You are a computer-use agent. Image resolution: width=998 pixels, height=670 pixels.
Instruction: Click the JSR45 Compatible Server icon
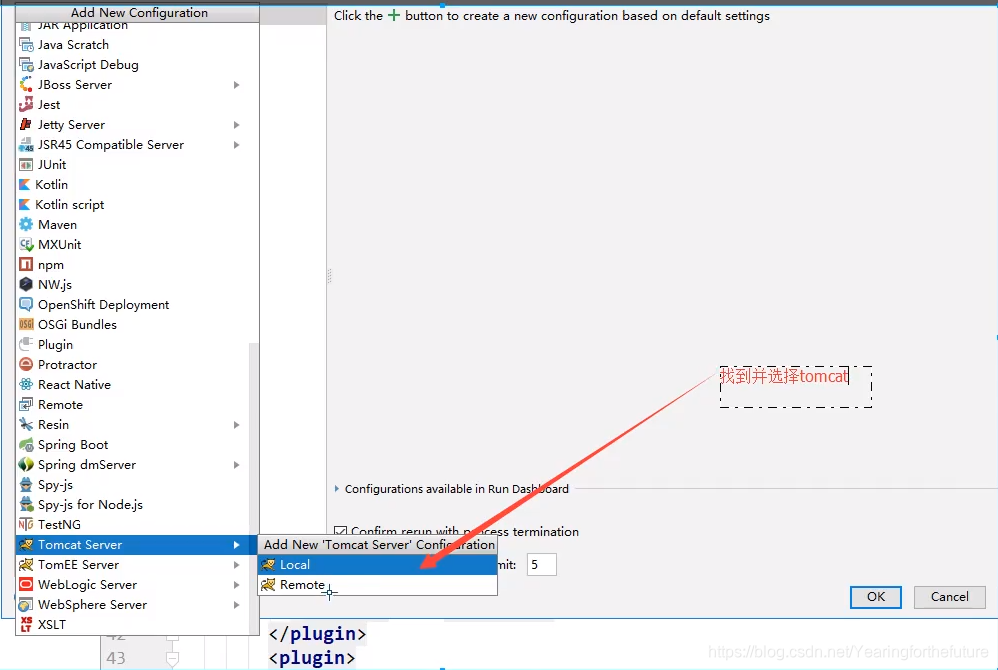click(x=26, y=144)
